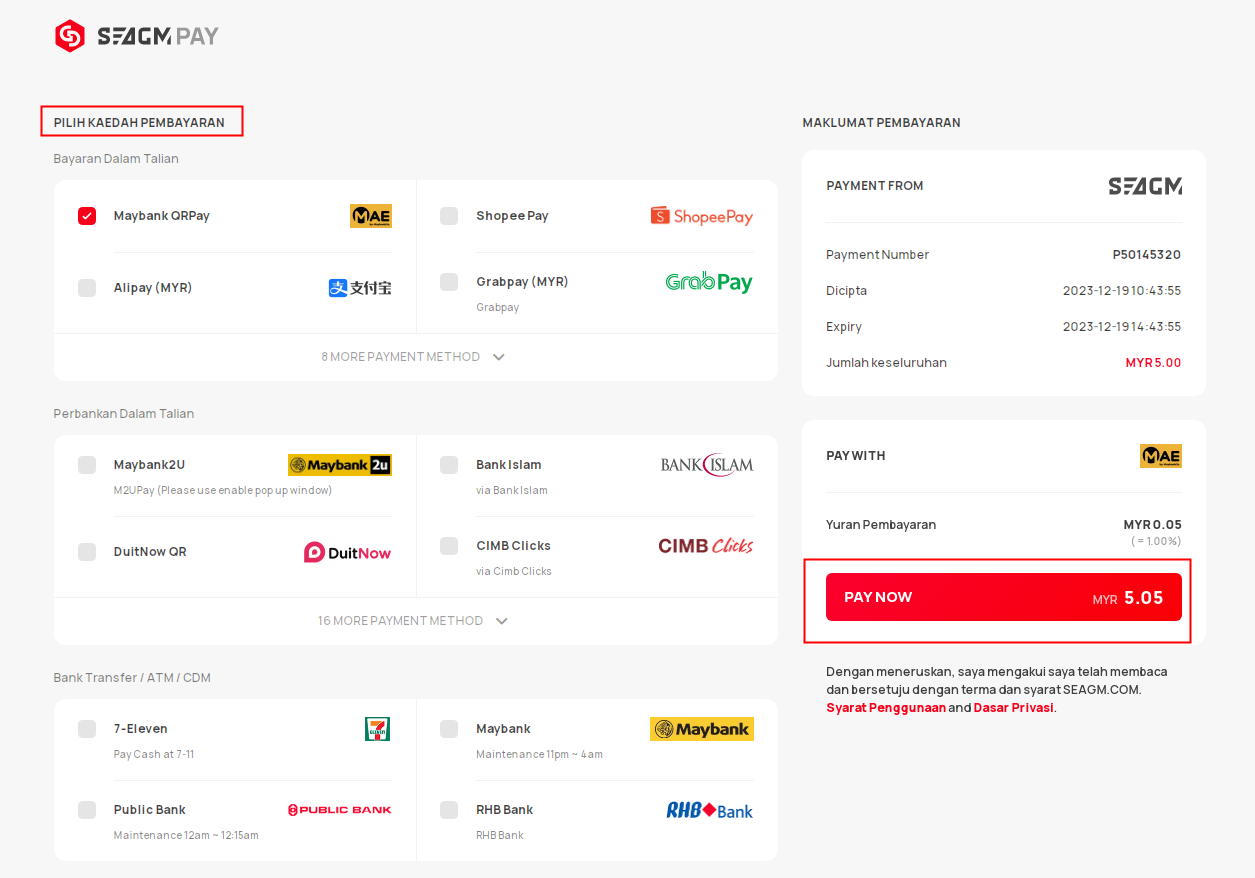This screenshot has width=1255, height=878.
Task: Click the RHB Bank logo
Action: click(710, 810)
